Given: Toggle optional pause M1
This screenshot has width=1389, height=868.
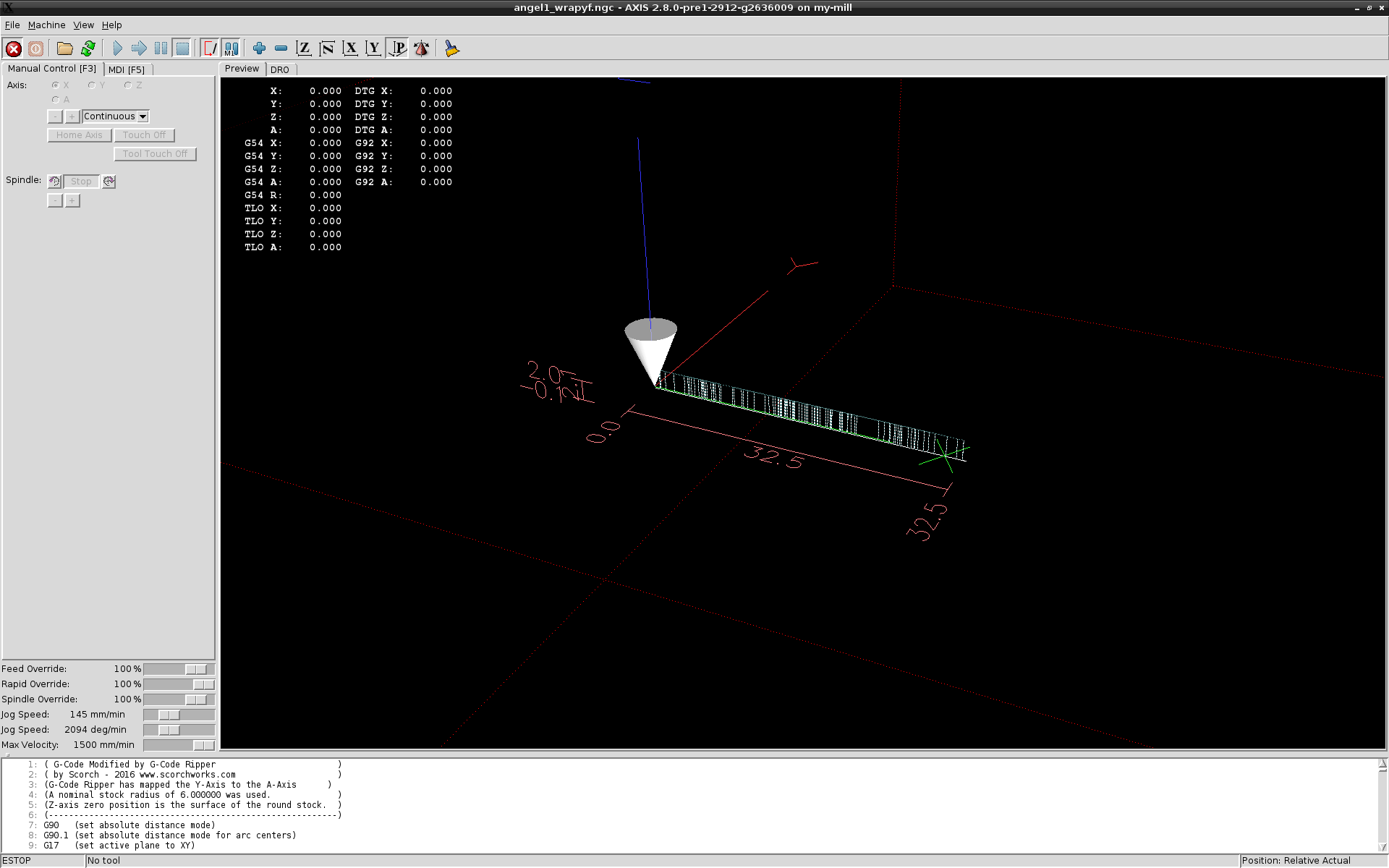Looking at the screenshot, I should (x=231, y=48).
